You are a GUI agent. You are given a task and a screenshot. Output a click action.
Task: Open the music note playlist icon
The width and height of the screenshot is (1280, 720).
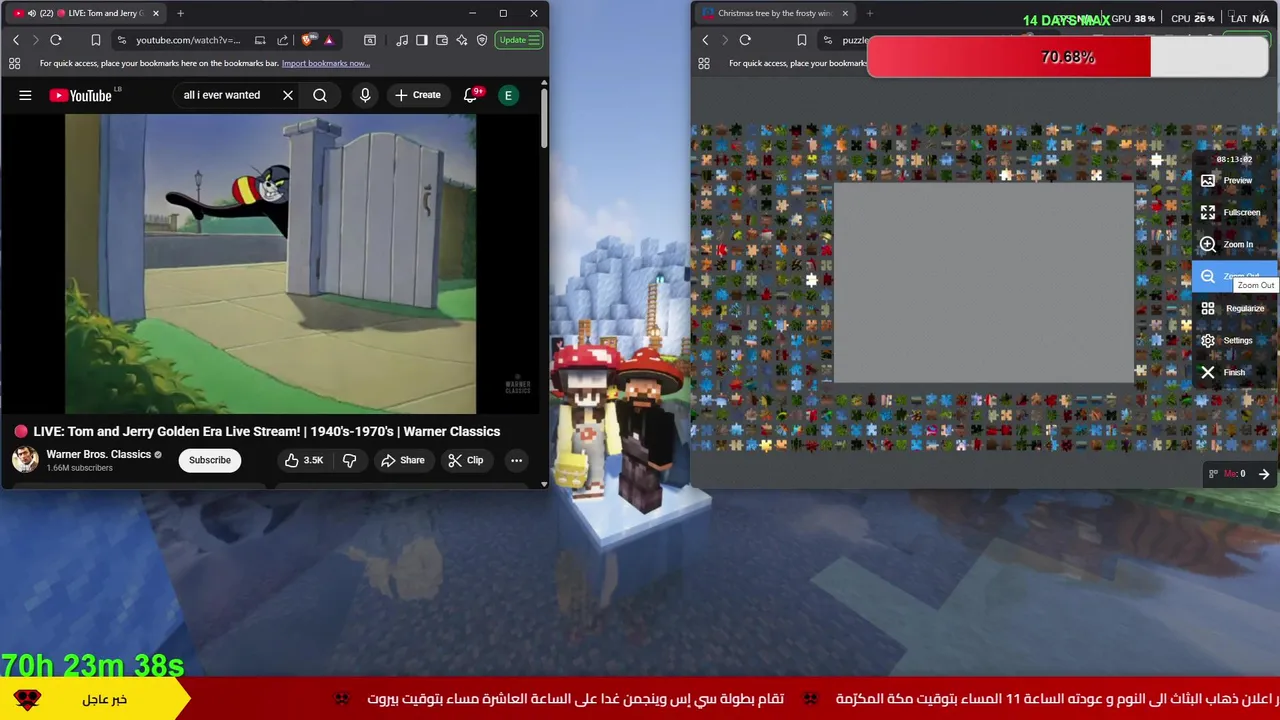click(x=402, y=40)
